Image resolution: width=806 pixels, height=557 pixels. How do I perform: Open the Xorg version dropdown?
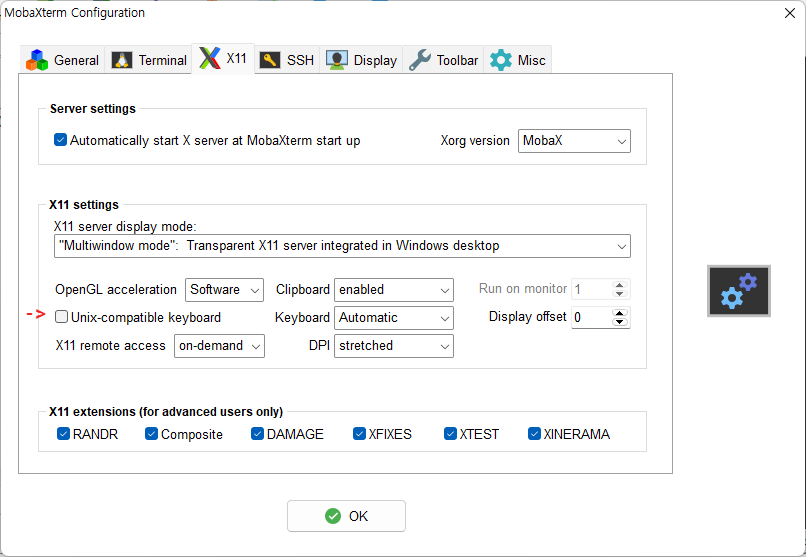(x=574, y=141)
